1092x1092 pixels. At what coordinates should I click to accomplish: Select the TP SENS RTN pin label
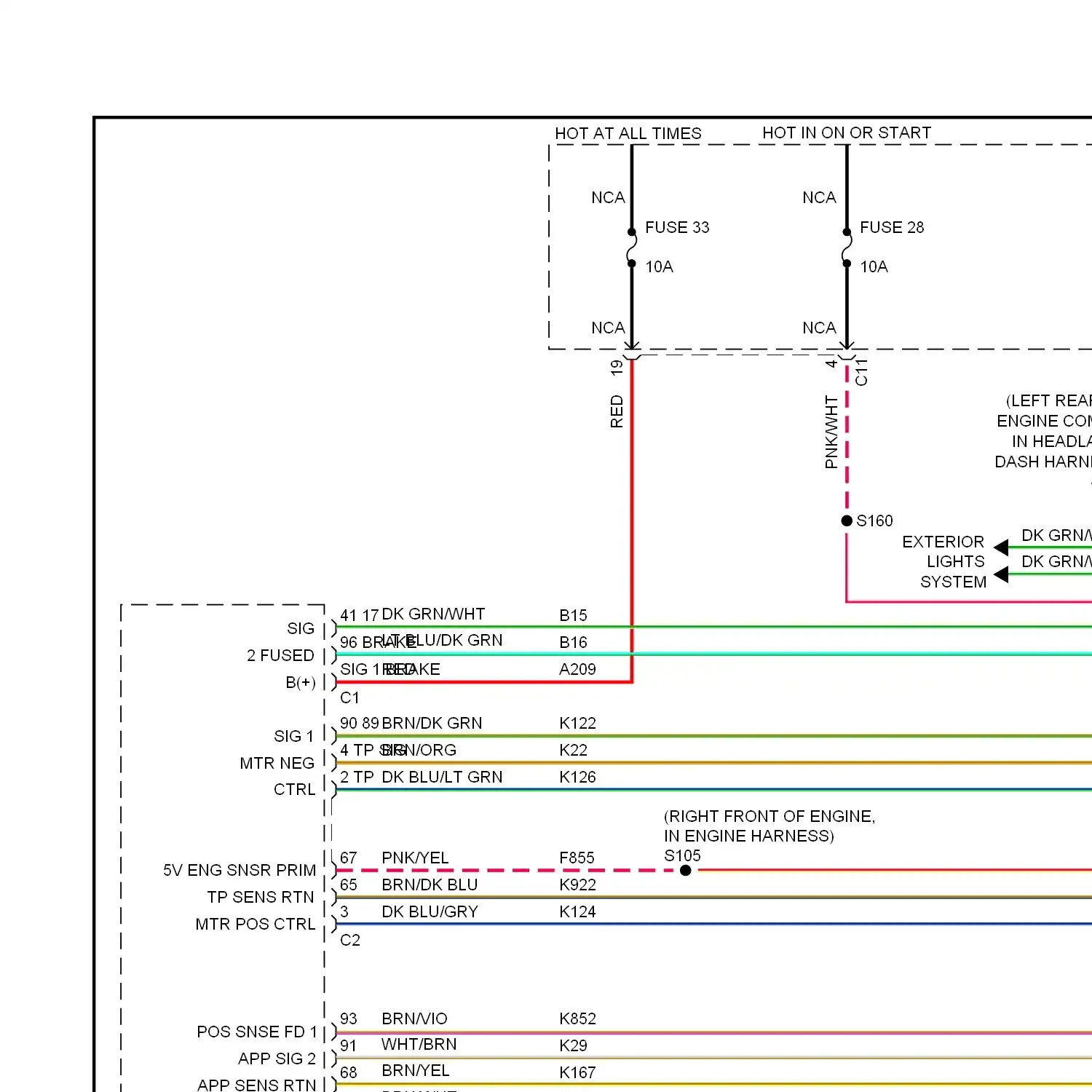tap(261, 897)
